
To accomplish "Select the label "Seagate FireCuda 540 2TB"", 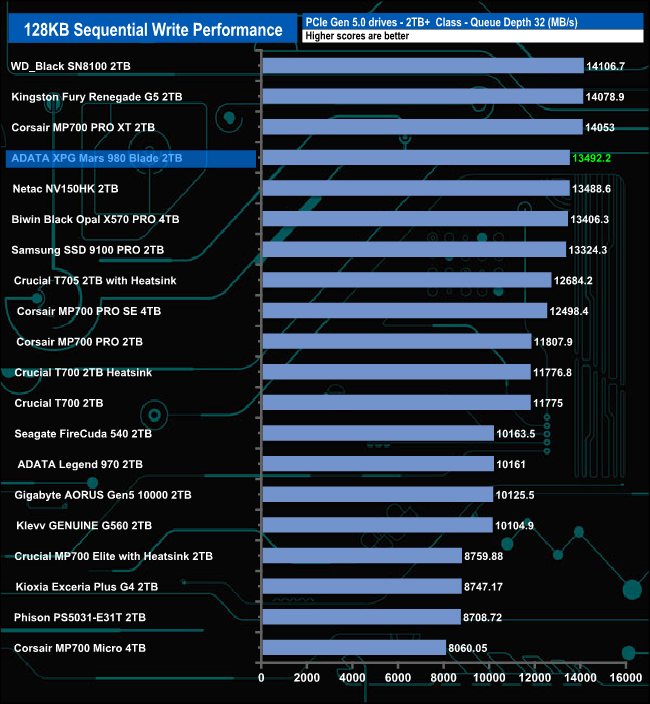I will (83, 434).
